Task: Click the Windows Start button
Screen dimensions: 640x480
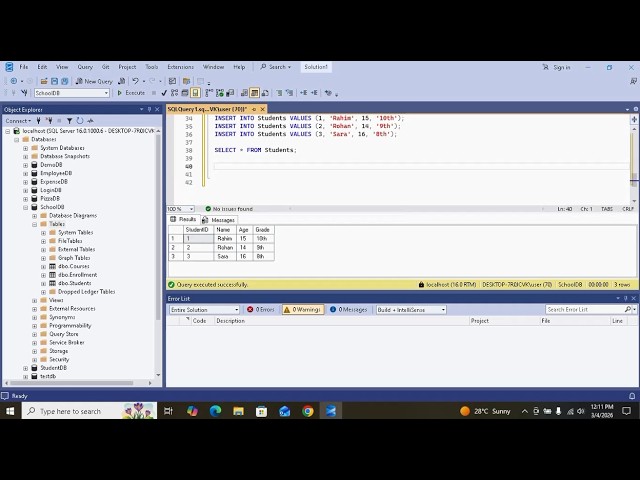Action: (x=10, y=411)
